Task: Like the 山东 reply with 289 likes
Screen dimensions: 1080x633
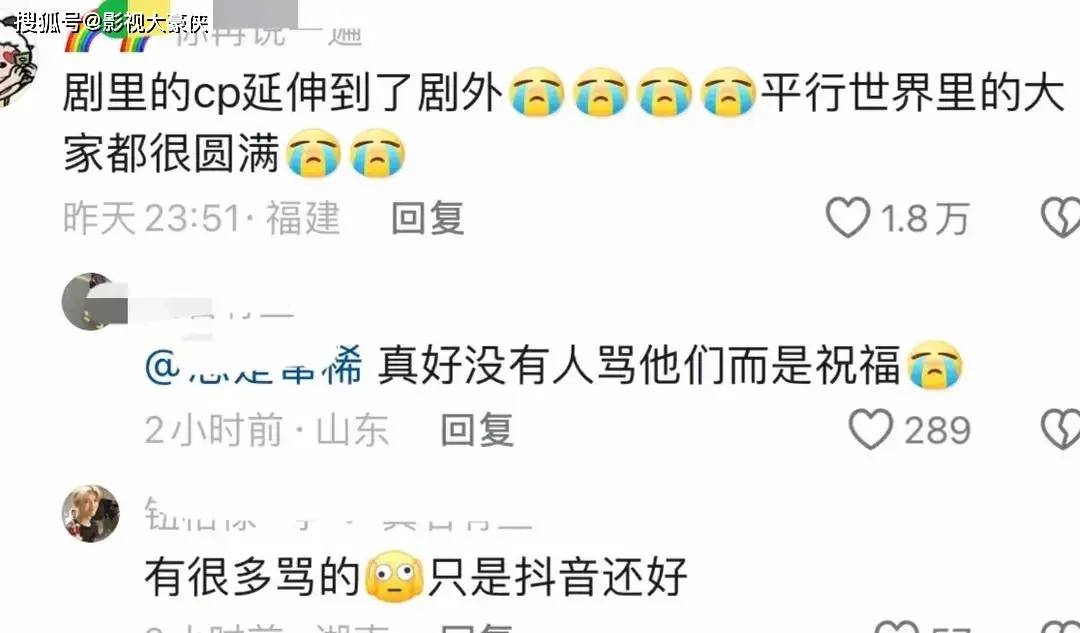Action: click(x=871, y=429)
